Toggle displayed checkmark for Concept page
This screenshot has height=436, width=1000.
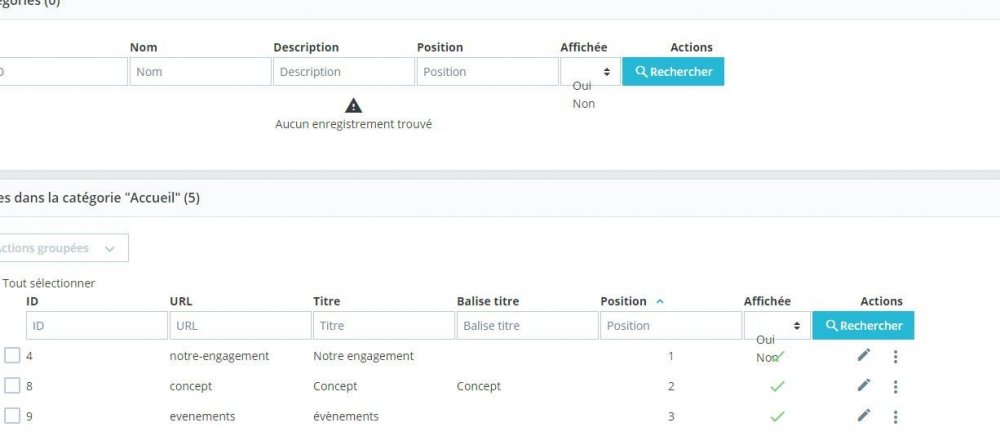pos(777,386)
